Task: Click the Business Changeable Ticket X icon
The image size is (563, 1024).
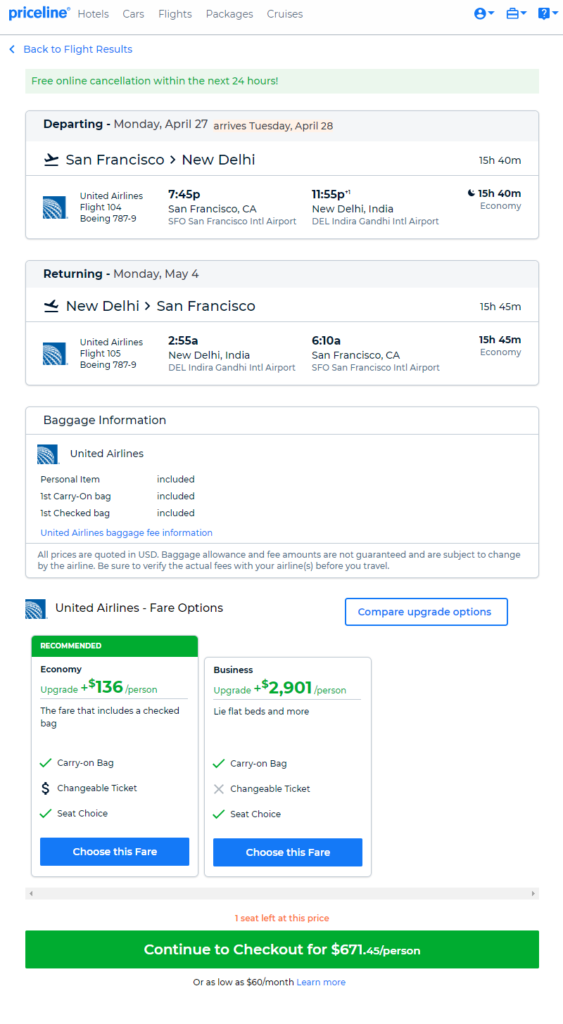Action: pyautogui.click(x=219, y=789)
